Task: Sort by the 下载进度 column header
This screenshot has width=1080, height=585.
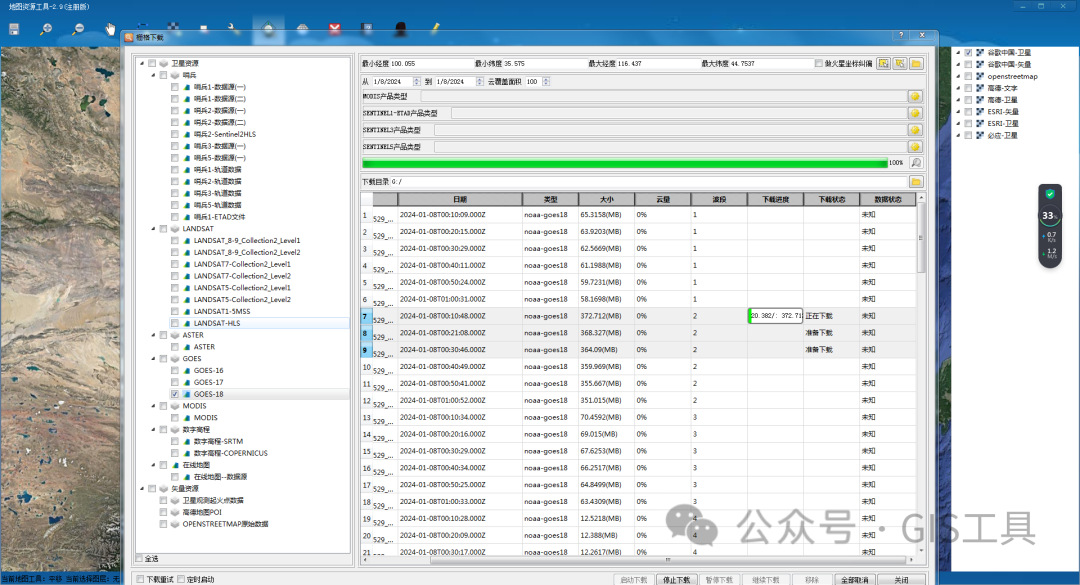Action: point(775,199)
